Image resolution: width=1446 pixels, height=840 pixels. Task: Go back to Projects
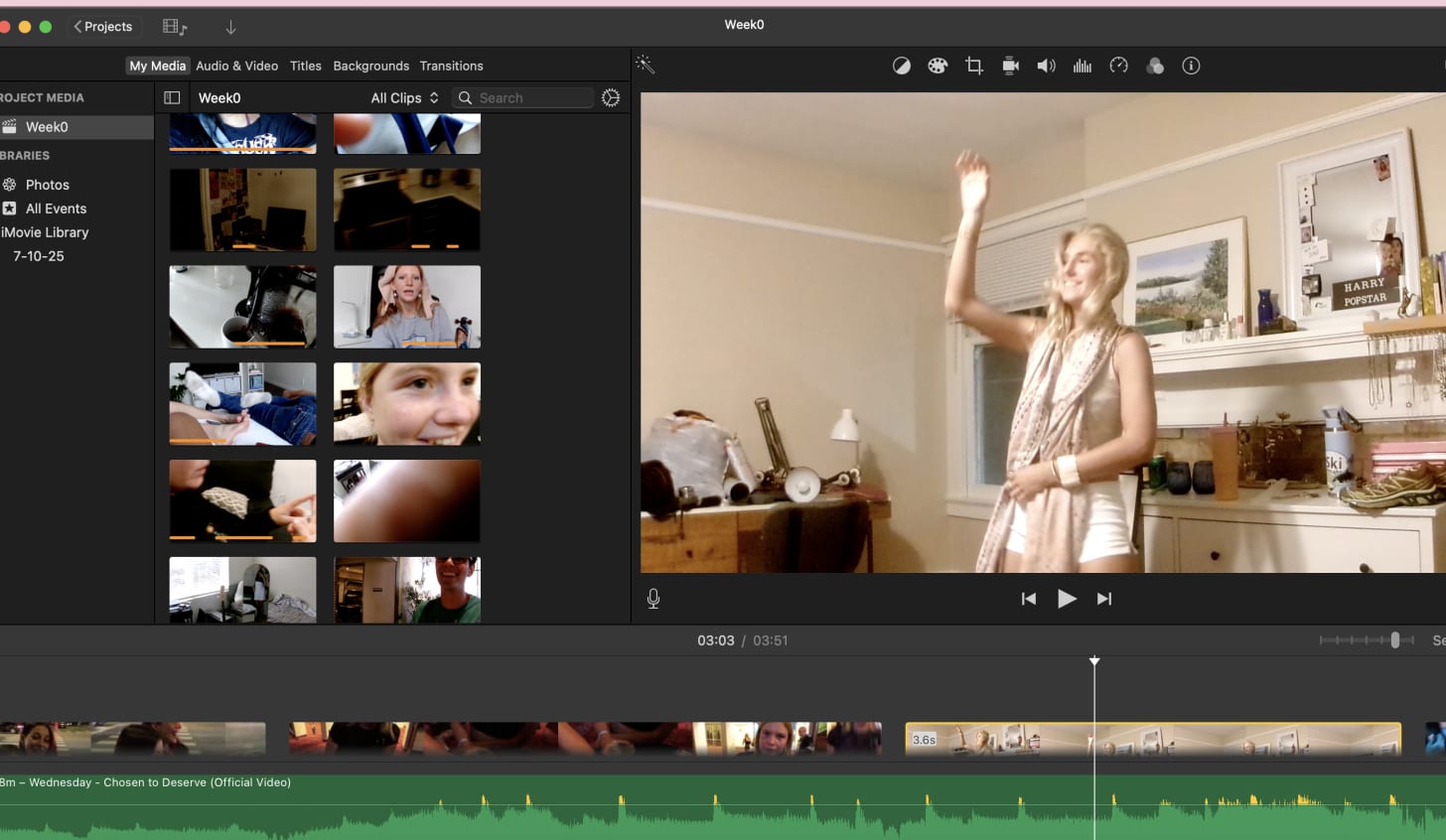point(103,27)
